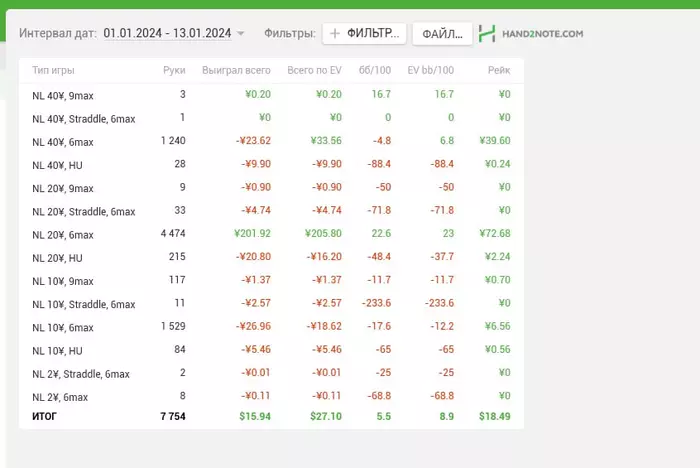The image size is (700, 468).
Task: Sort by Тип игры column header
Action: (x=53, y=70)
